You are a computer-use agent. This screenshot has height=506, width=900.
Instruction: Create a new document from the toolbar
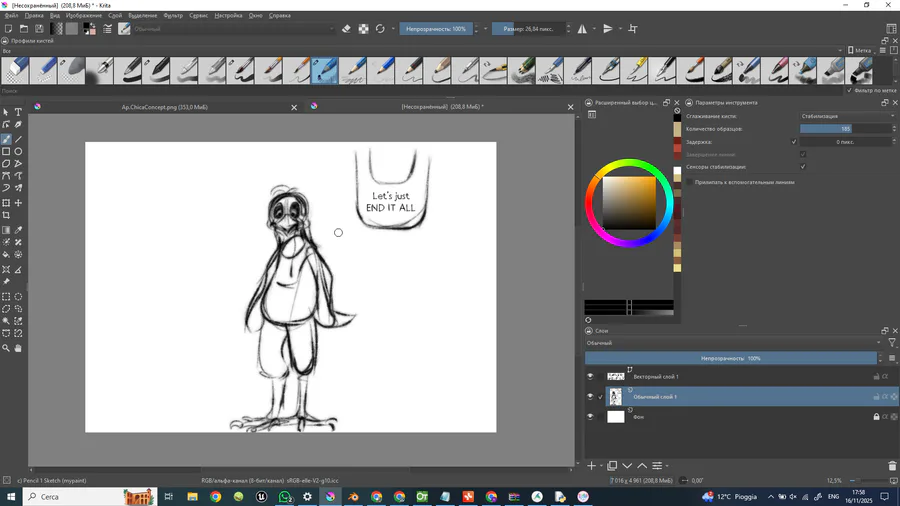[8, 29]
